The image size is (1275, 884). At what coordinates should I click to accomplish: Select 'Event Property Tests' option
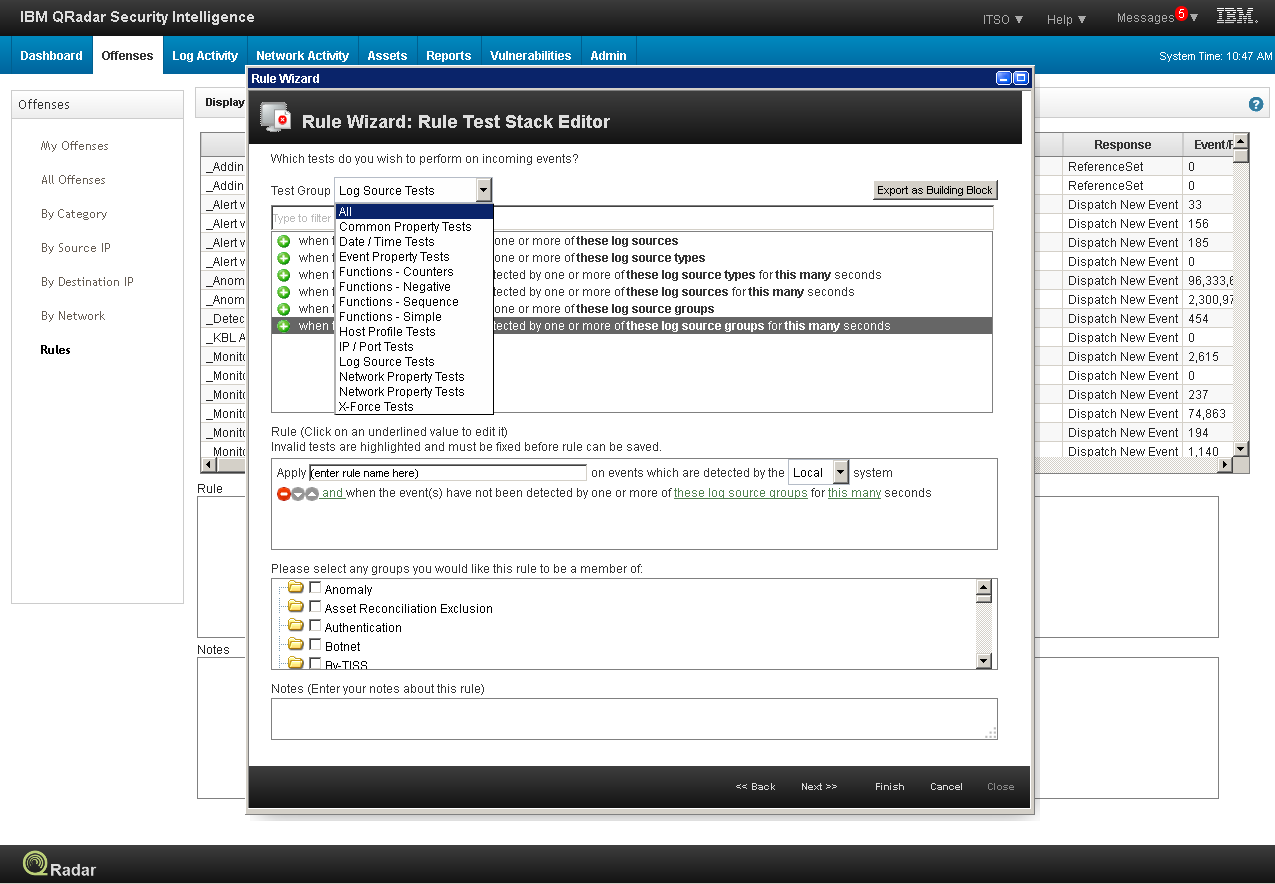[414, 257]
